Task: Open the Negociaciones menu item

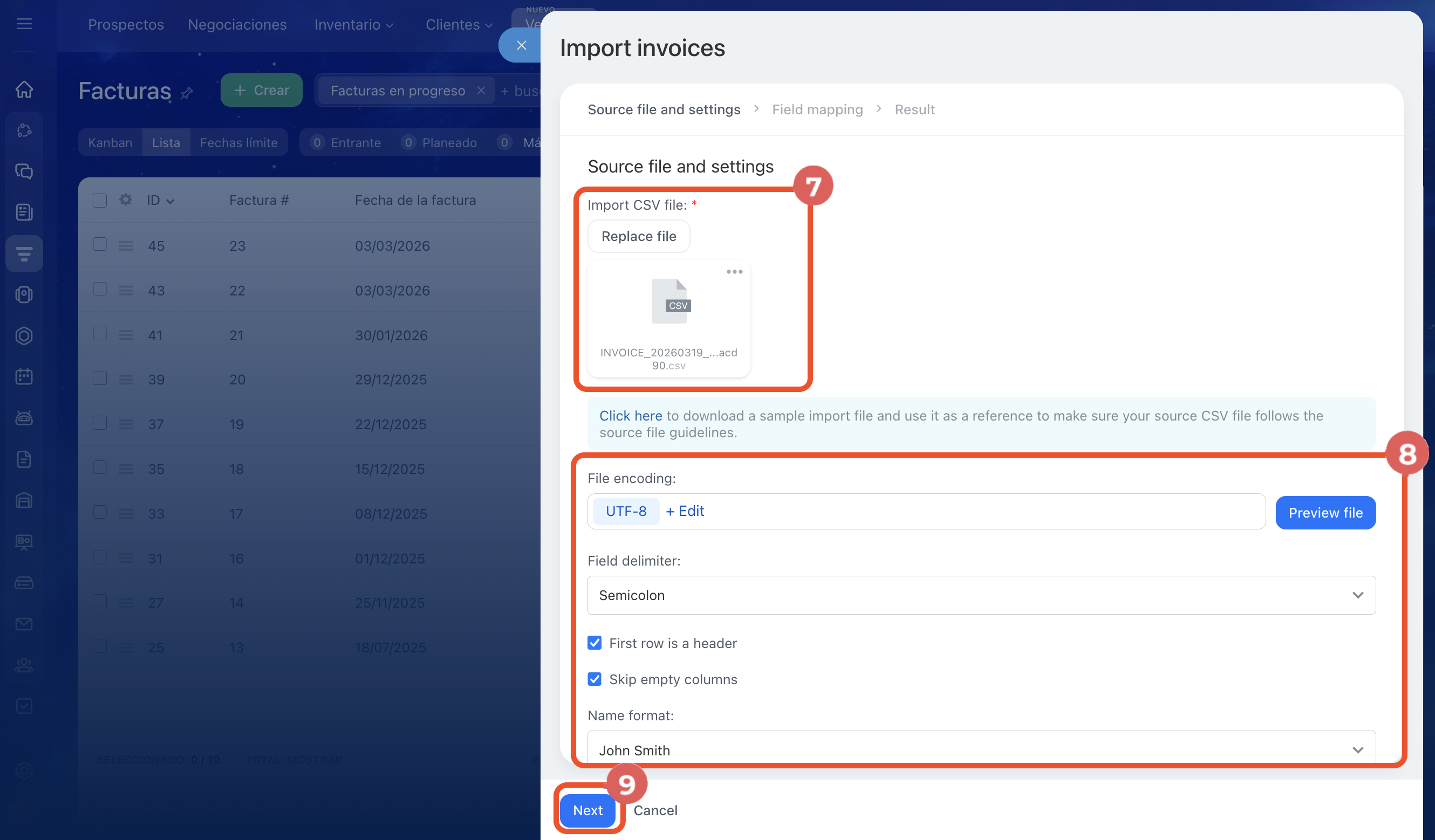Action: tap(237, 24)
